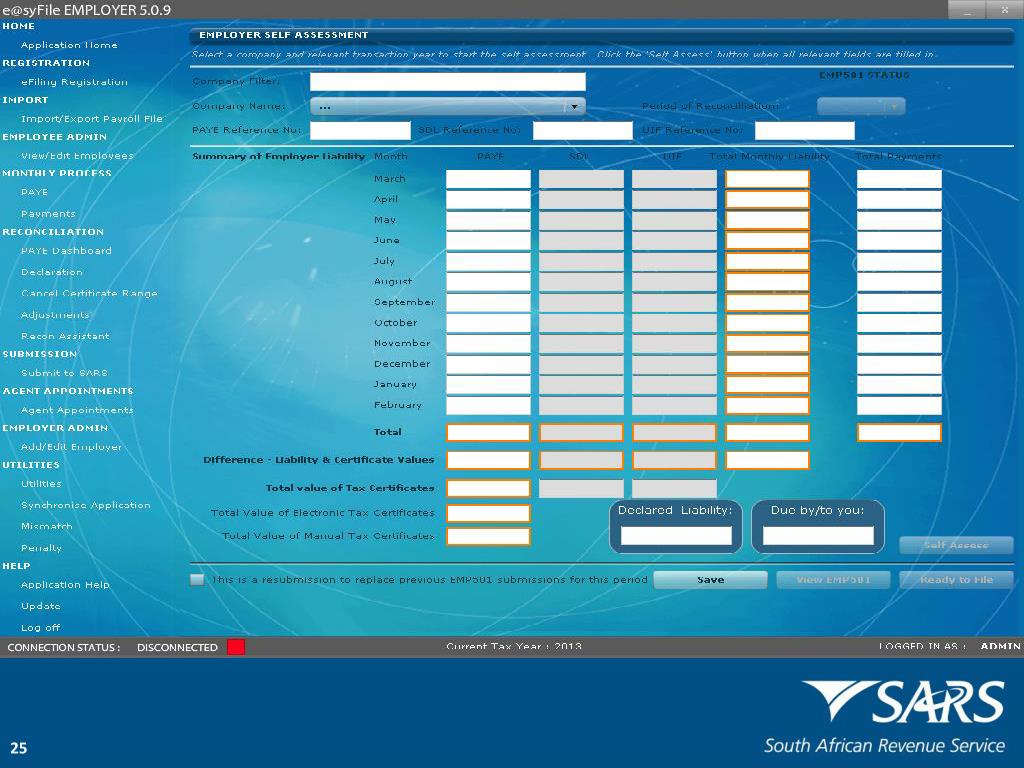Go to Declaration page

tap(52, 272)
